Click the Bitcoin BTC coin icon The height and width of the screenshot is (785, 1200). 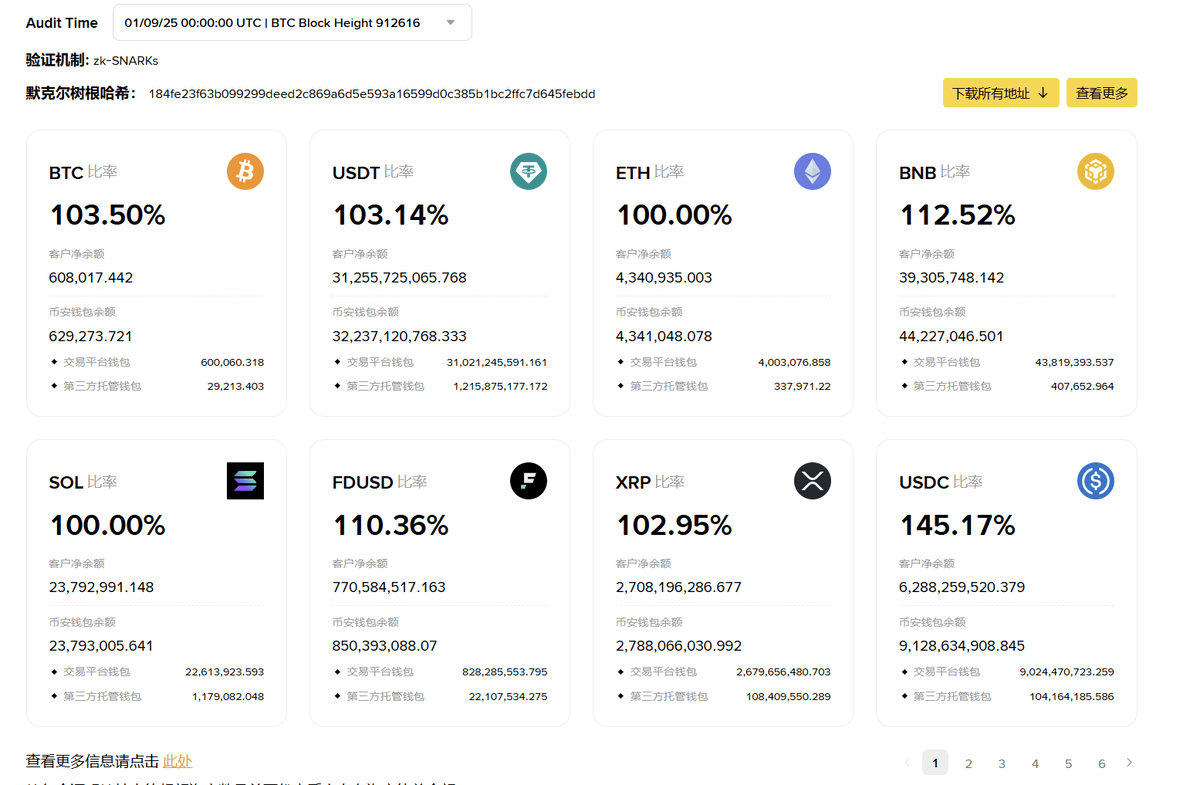(x=245, y=172)
